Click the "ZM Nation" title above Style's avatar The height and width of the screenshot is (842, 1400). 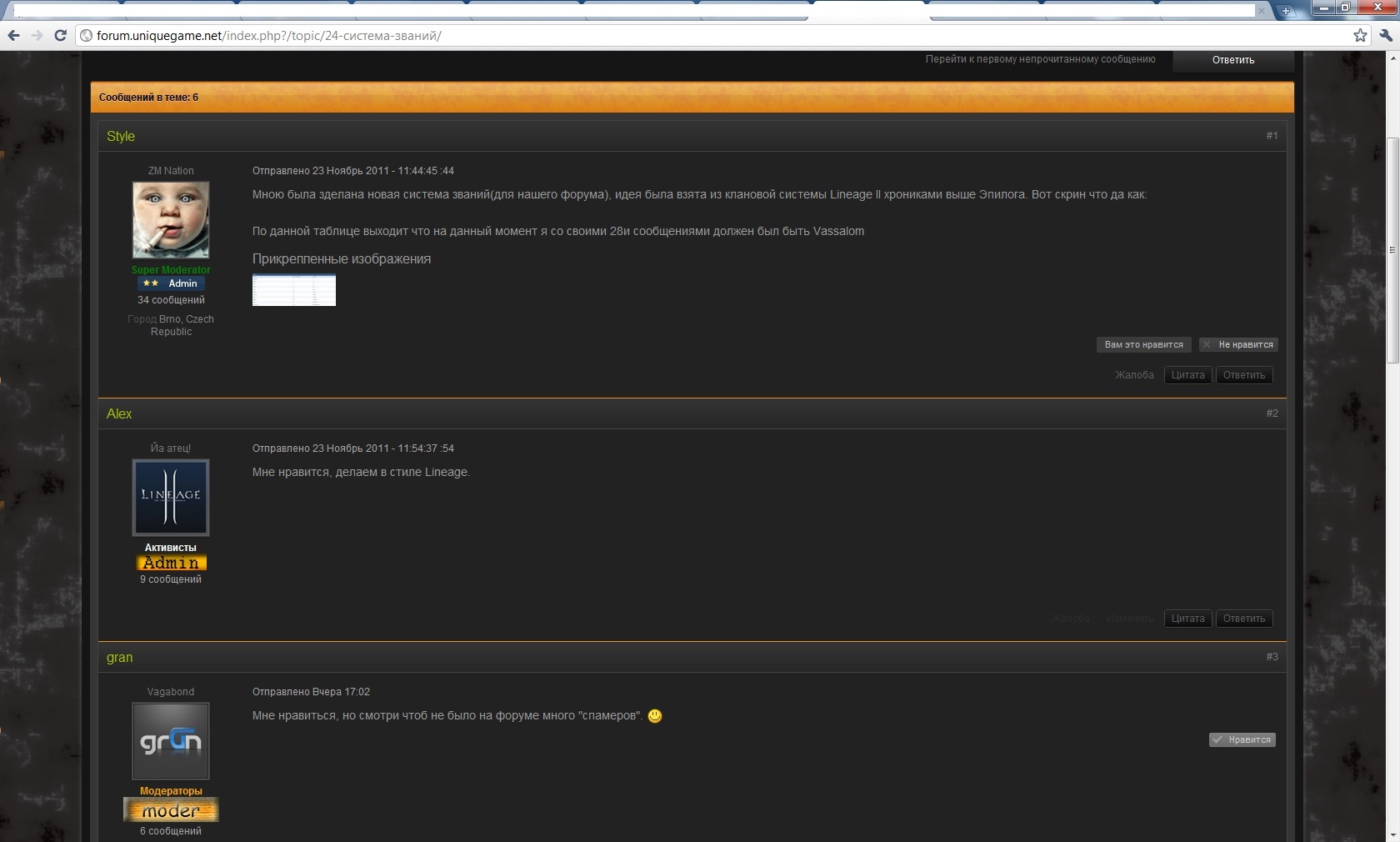(171, 171)
